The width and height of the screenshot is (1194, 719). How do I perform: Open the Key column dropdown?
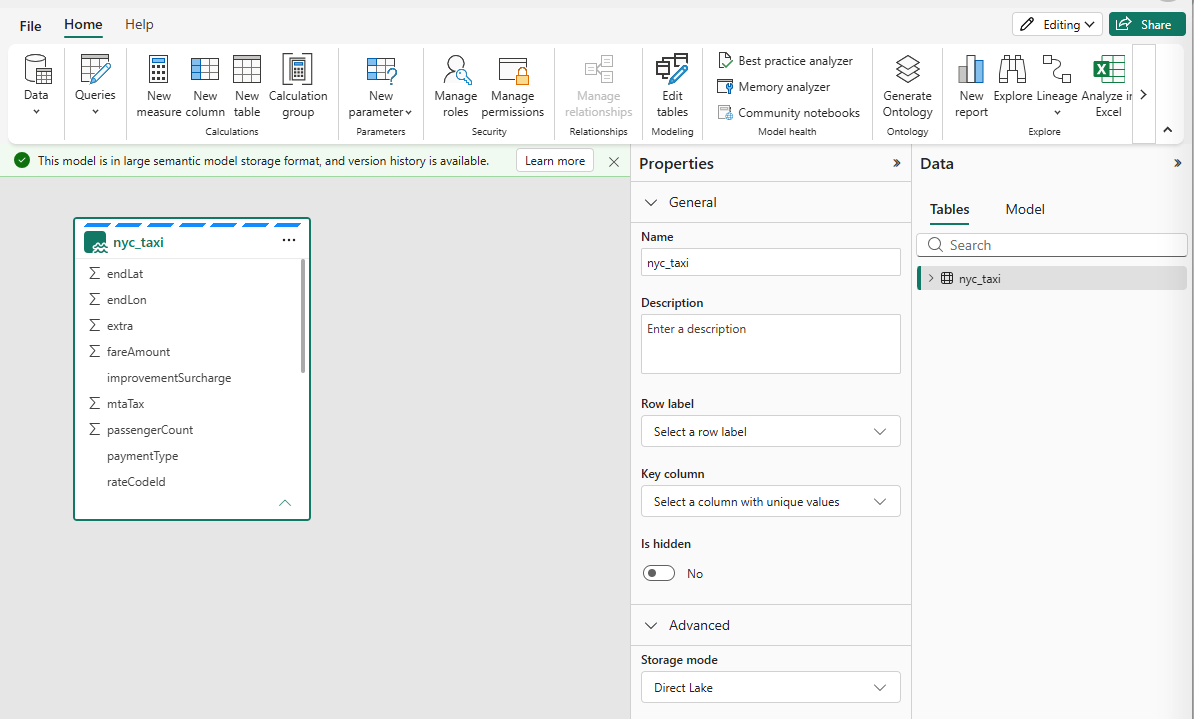point(771,502)
